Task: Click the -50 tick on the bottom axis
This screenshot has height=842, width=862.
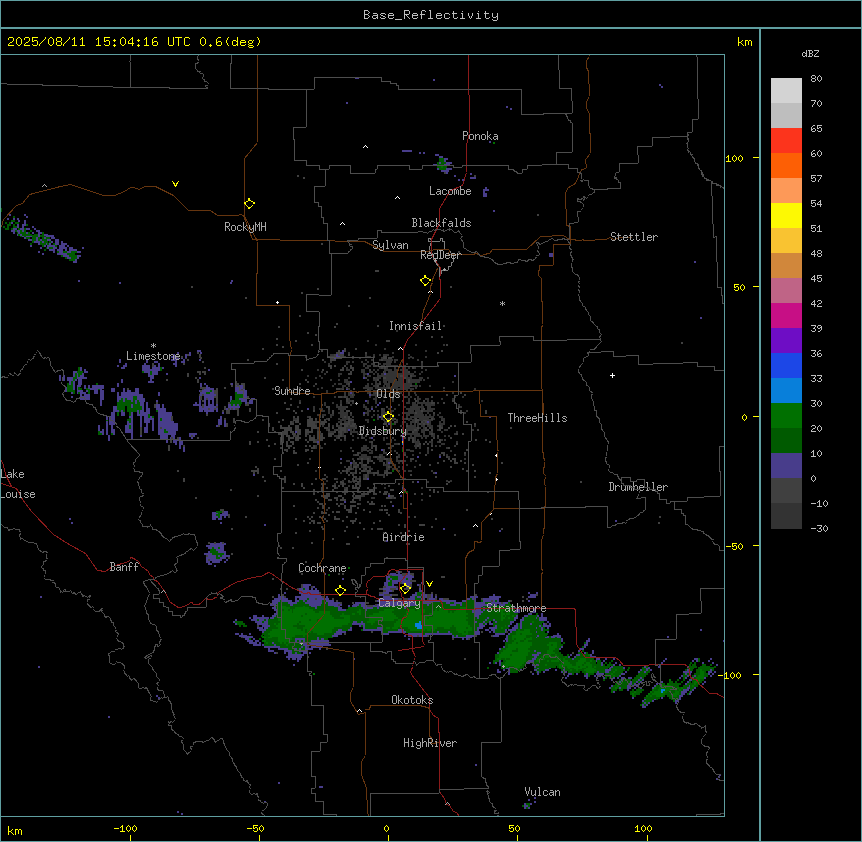Action: click(x=255, y=828)
